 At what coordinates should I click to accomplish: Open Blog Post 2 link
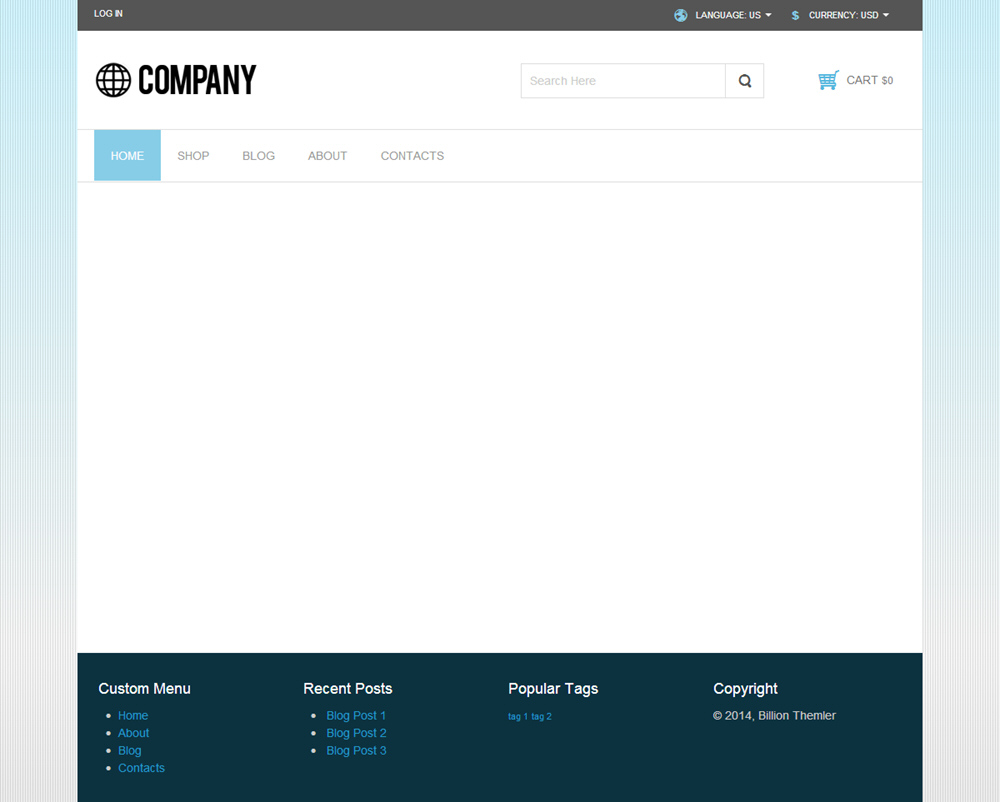click(356, 733)
